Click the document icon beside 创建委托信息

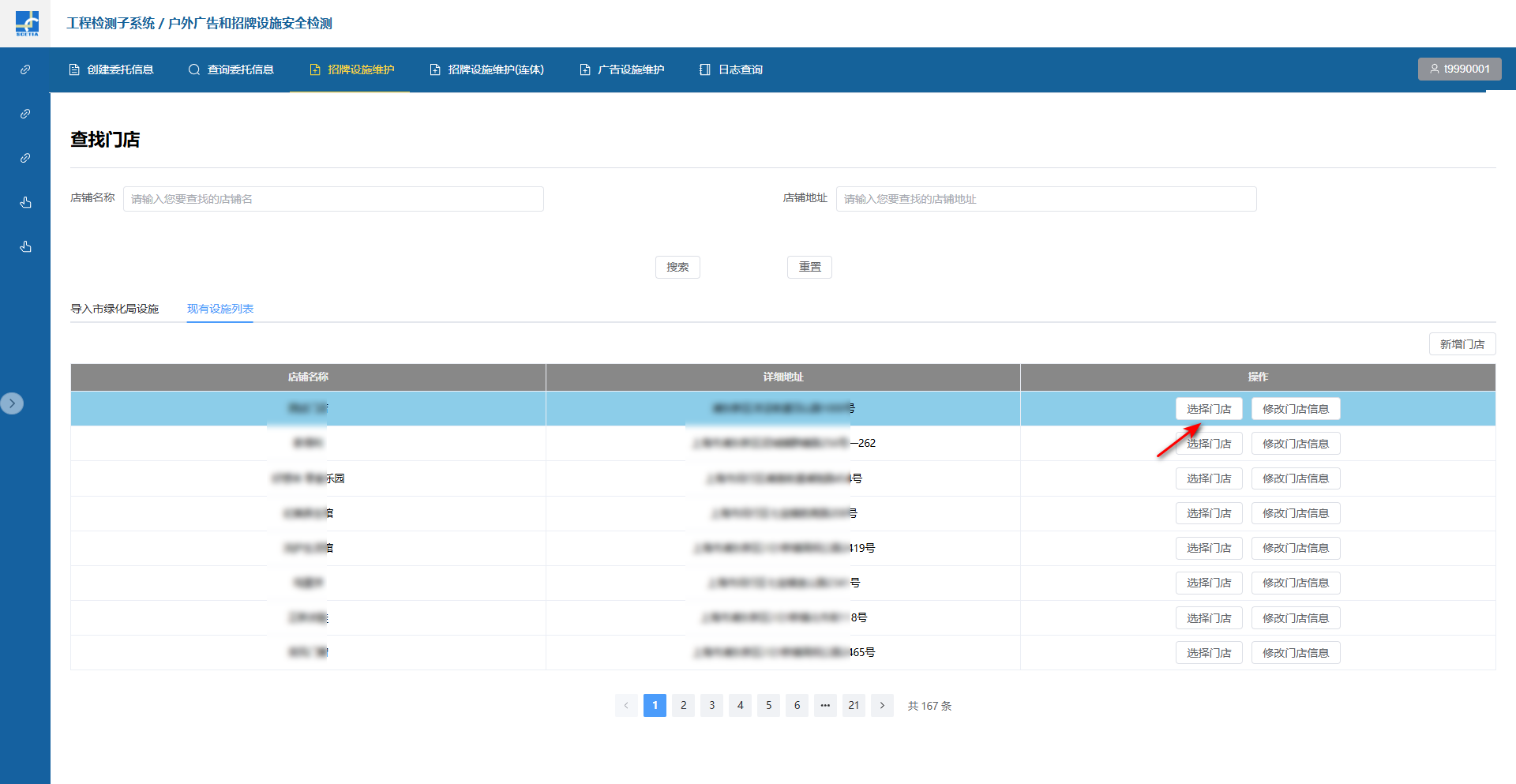(x=74, y=69)
